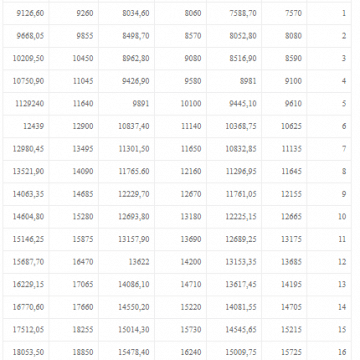Viewport: 360px width, 360px height.
Task: Click the cell showing 8962,80
Action: click(x=126, y=58)
